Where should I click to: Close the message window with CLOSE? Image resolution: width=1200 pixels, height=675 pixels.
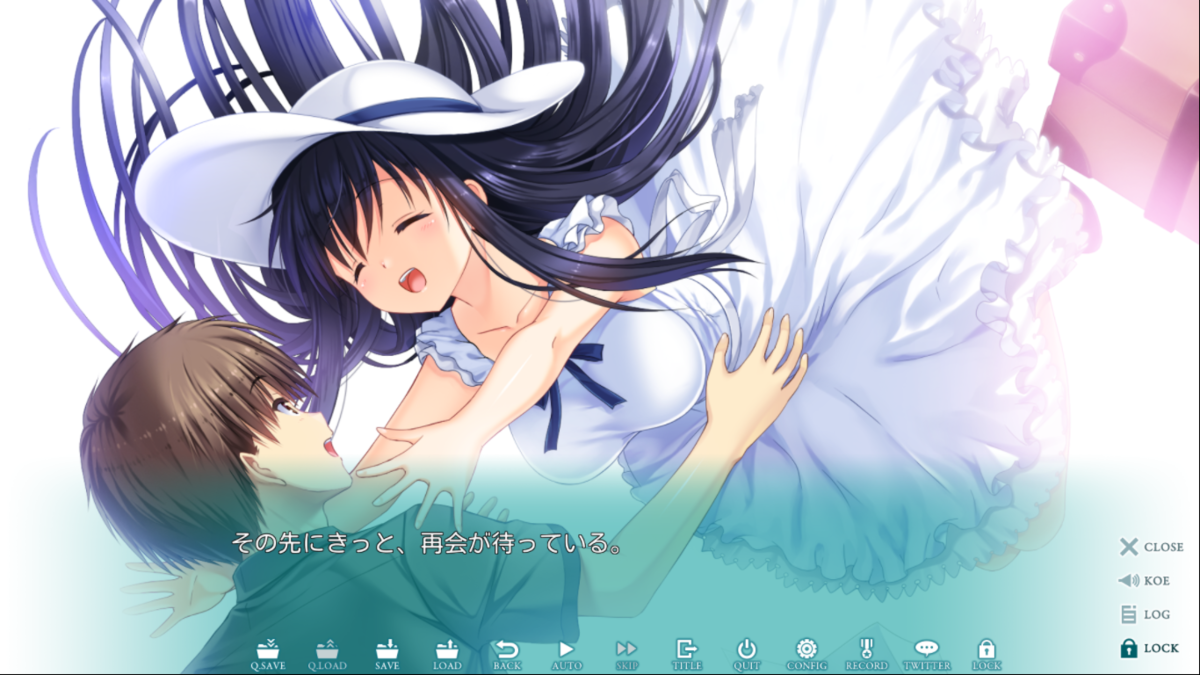click(1151, 547)
